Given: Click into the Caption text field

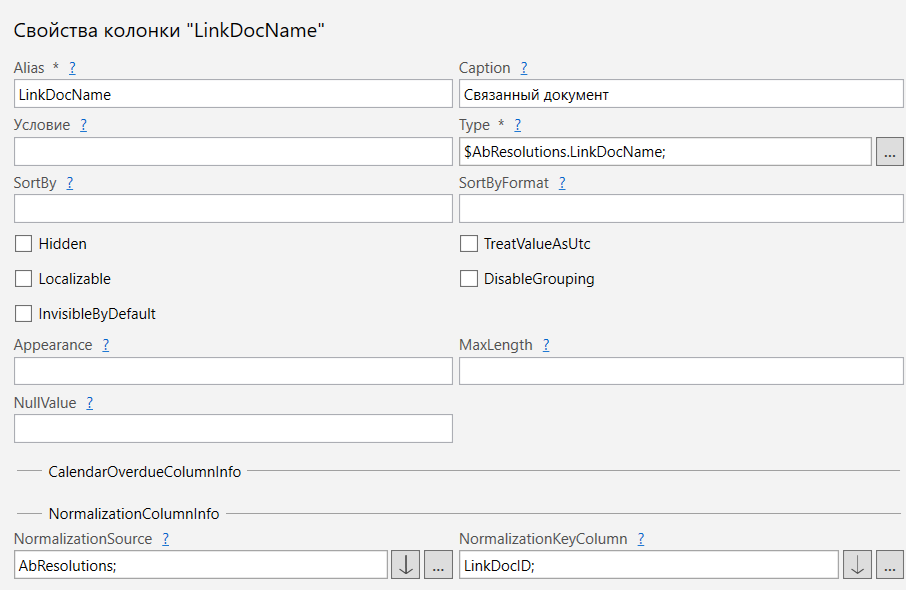Looking at the screenshot, I should pyautogui.click(x=680, y=94).
